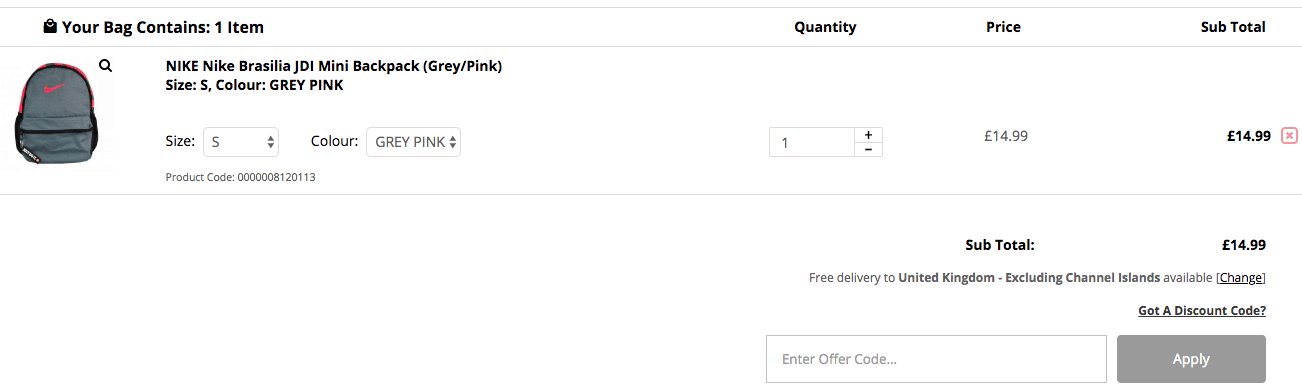
Task: Click the Quantity column header
Action: point(825,27)
